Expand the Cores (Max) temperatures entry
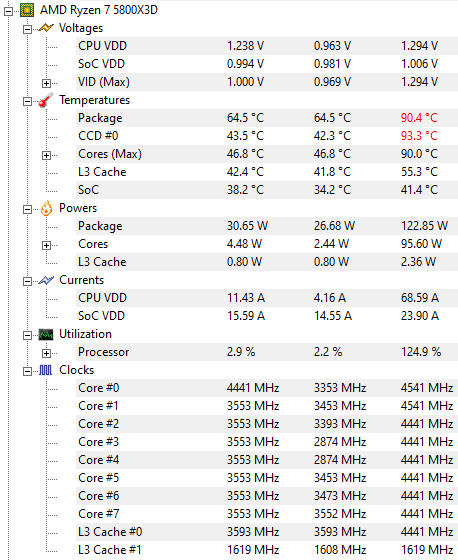Screen dimensions: 458x560 [46, 155]
